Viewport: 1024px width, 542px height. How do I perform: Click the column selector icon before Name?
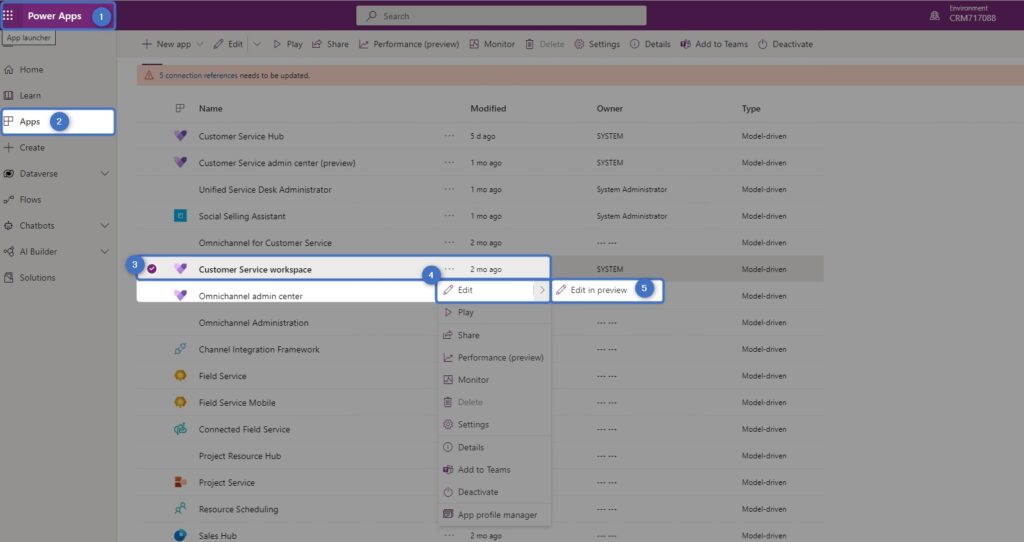point(180,108)
